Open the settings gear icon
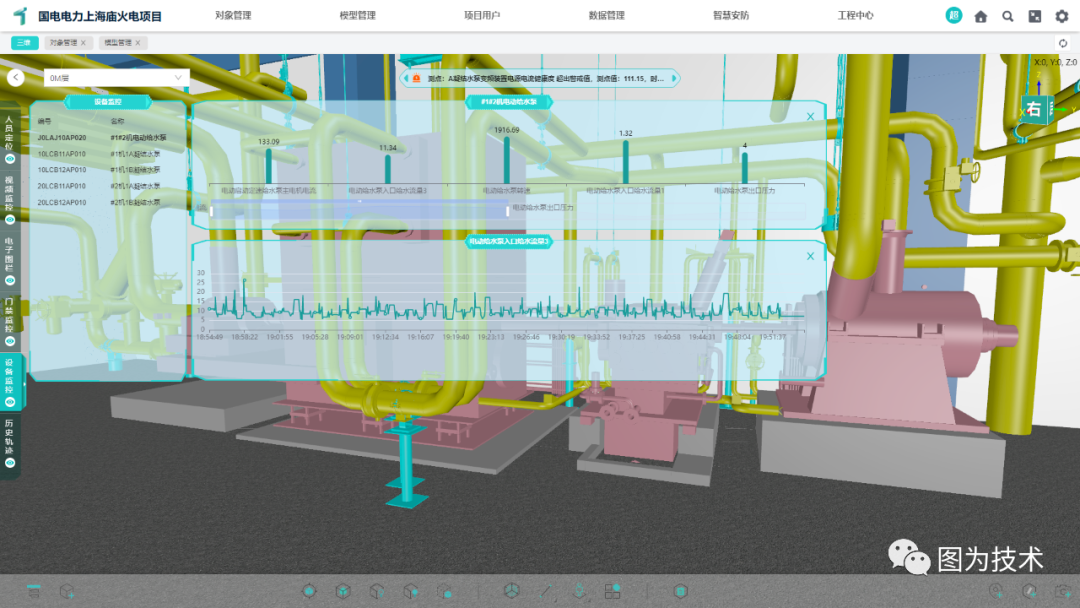 [x=1062, y=16]
